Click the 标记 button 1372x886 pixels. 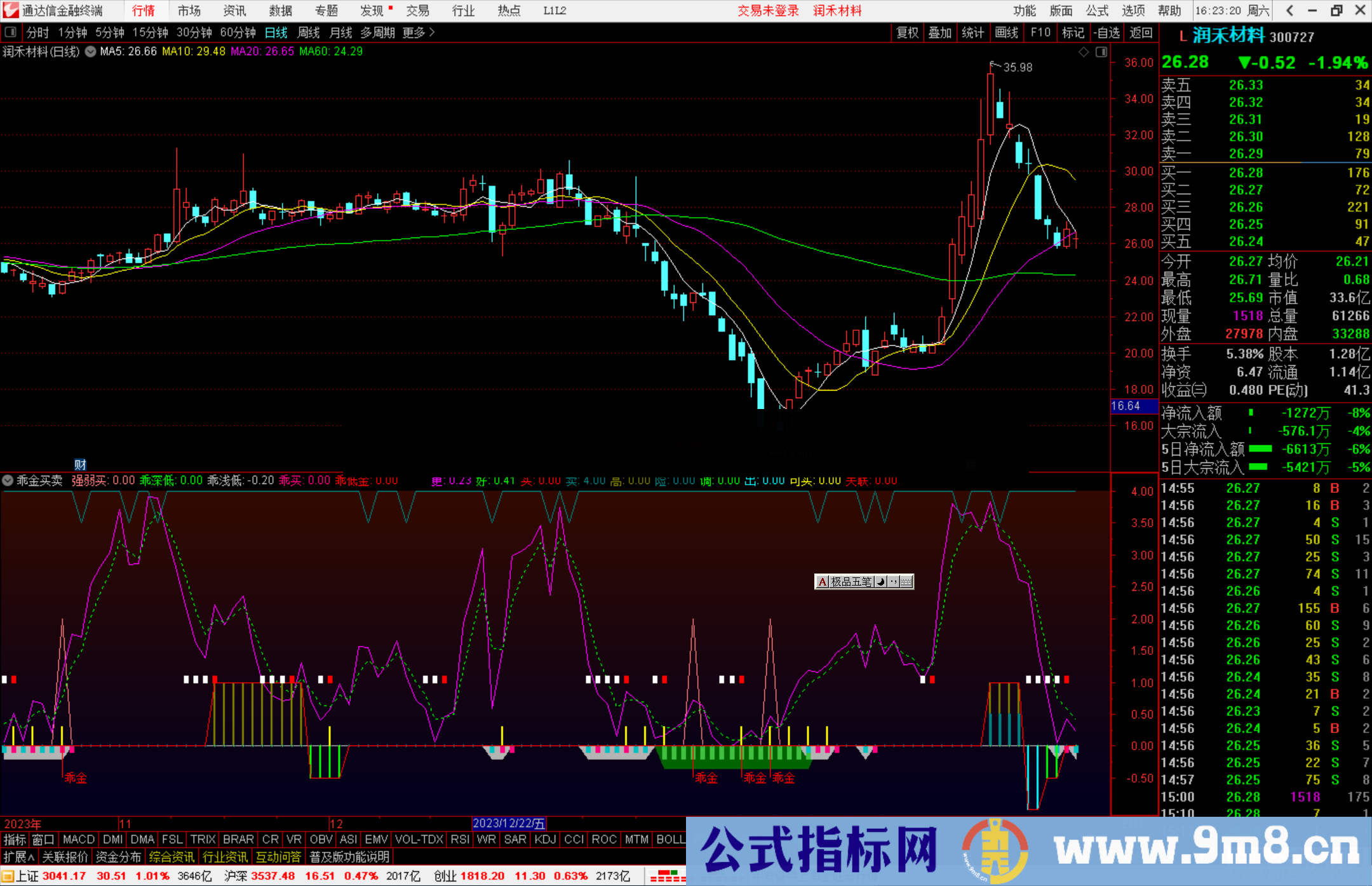click(1073, 32)
